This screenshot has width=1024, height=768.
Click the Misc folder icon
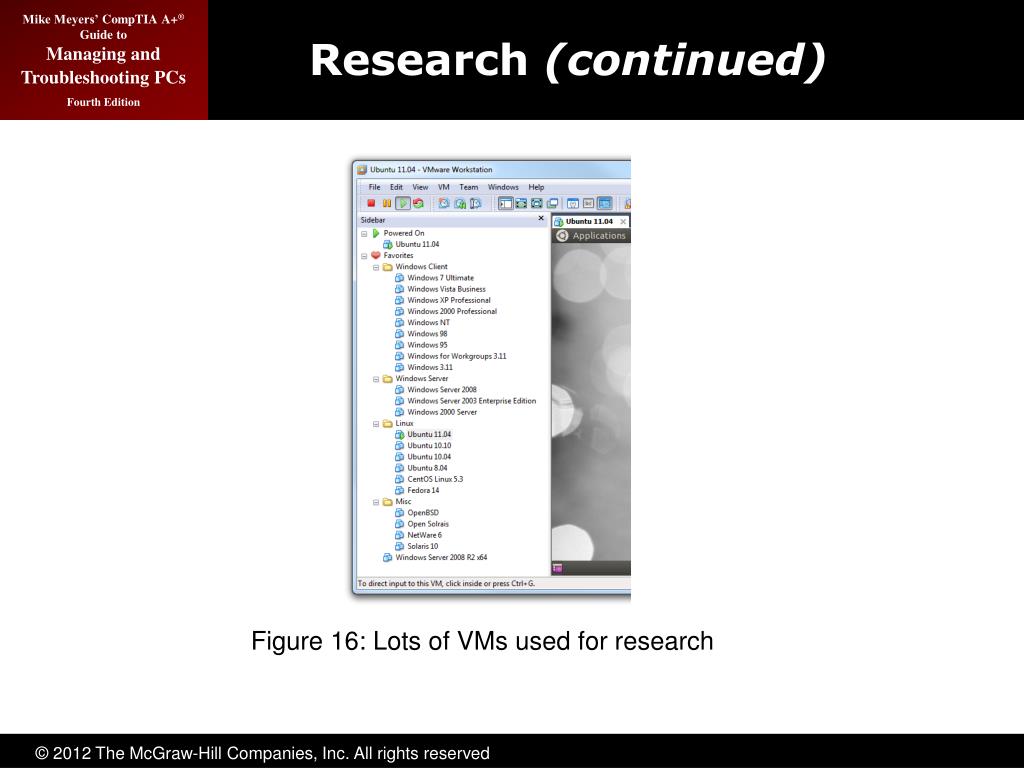coord(388,502)
